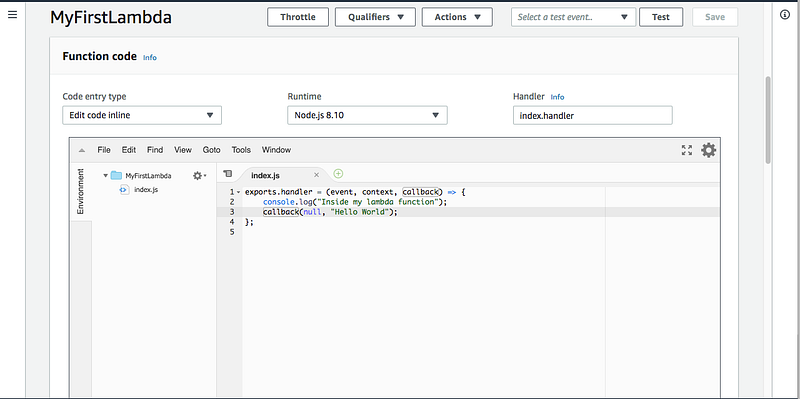The image size is (800, 399).
Task: Open editor preferences gear icon
Action: click(x=708, y=150)
